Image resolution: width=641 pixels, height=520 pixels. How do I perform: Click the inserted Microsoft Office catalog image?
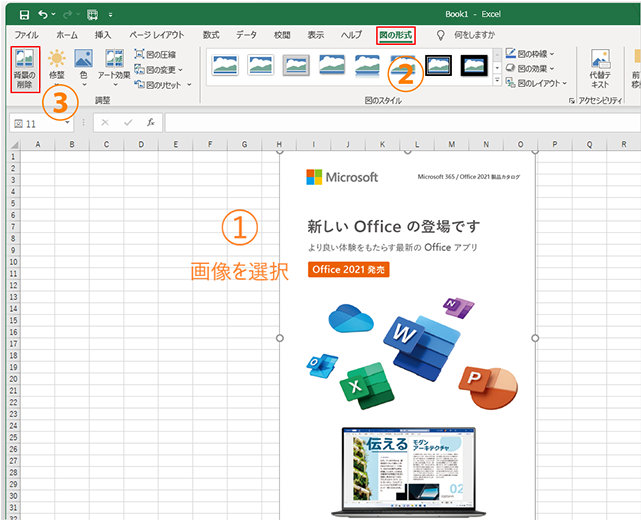point(408,335)
